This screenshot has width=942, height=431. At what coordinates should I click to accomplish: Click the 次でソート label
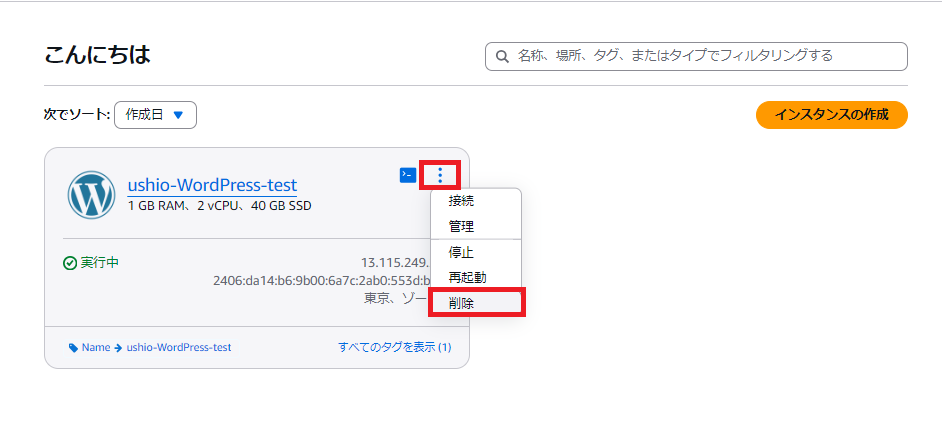(x=77, y=115)
